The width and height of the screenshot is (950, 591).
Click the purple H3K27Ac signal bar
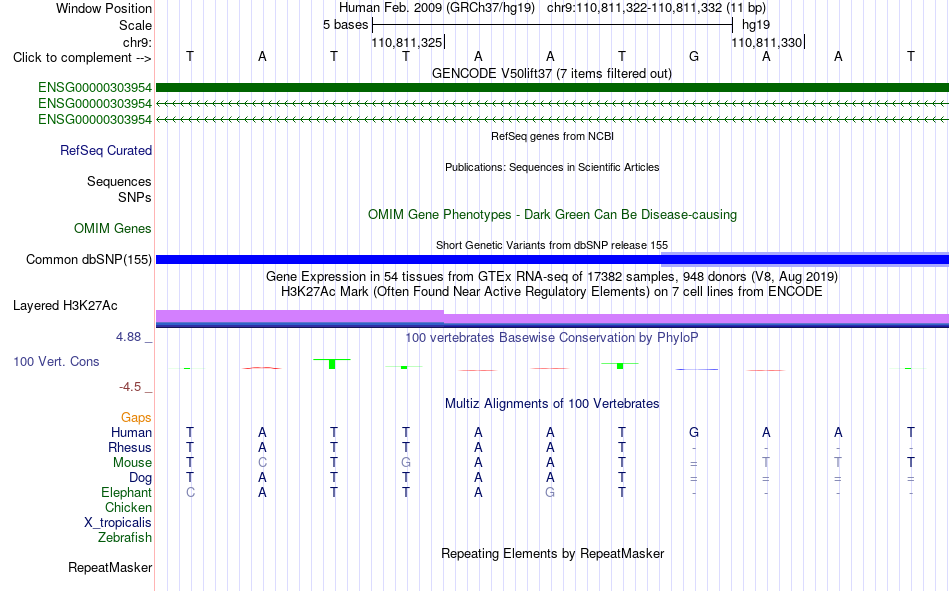(x=552, y=318)
